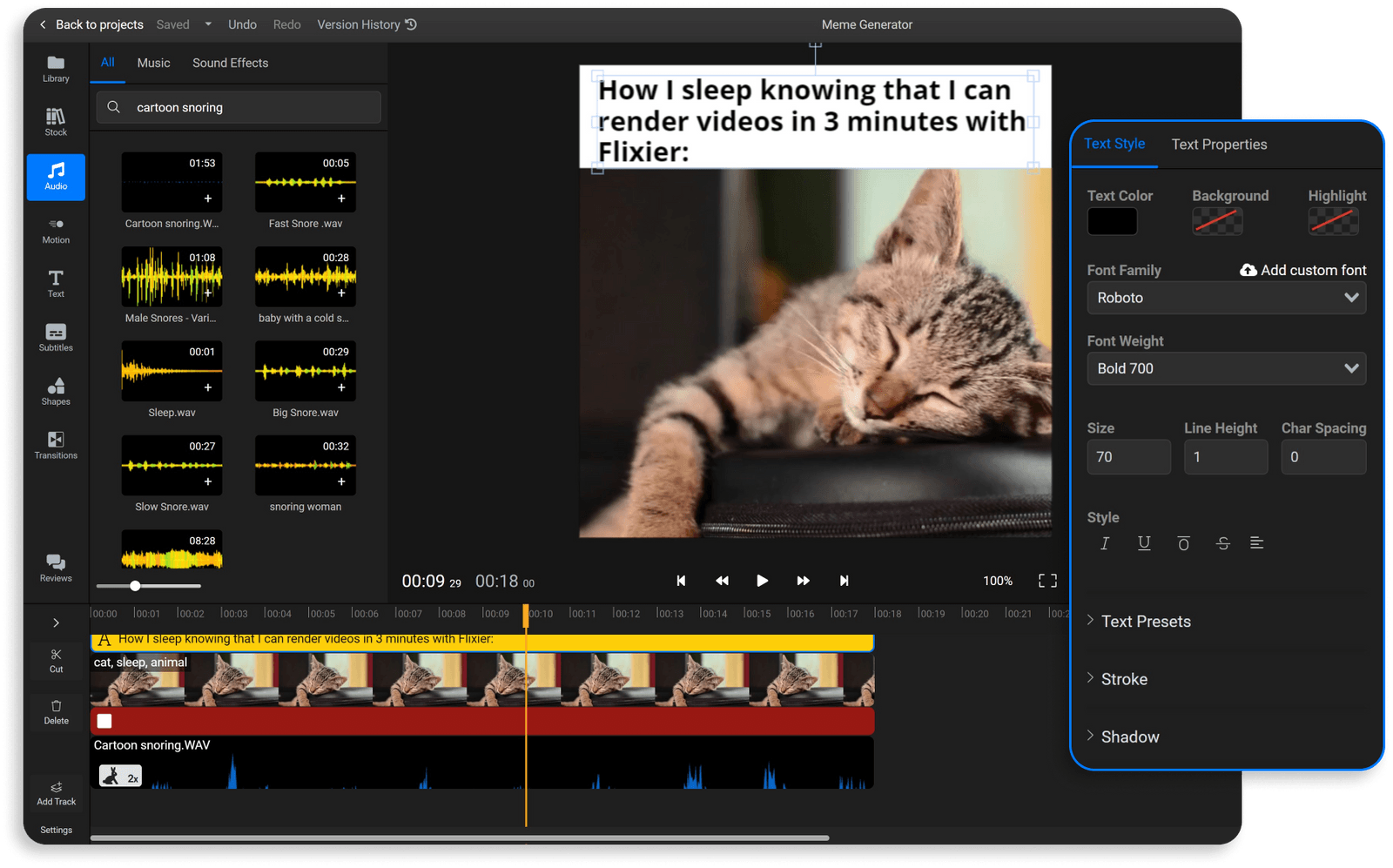Toggle the white square on the red track
Screen dimensions: 1393x868
pos(104,721)
